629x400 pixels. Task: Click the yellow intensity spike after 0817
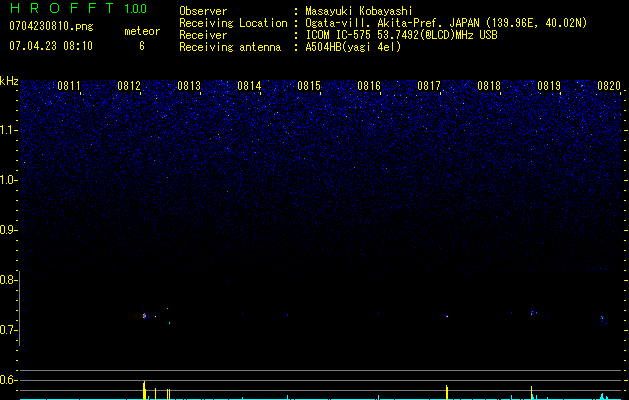pos(446,392)
